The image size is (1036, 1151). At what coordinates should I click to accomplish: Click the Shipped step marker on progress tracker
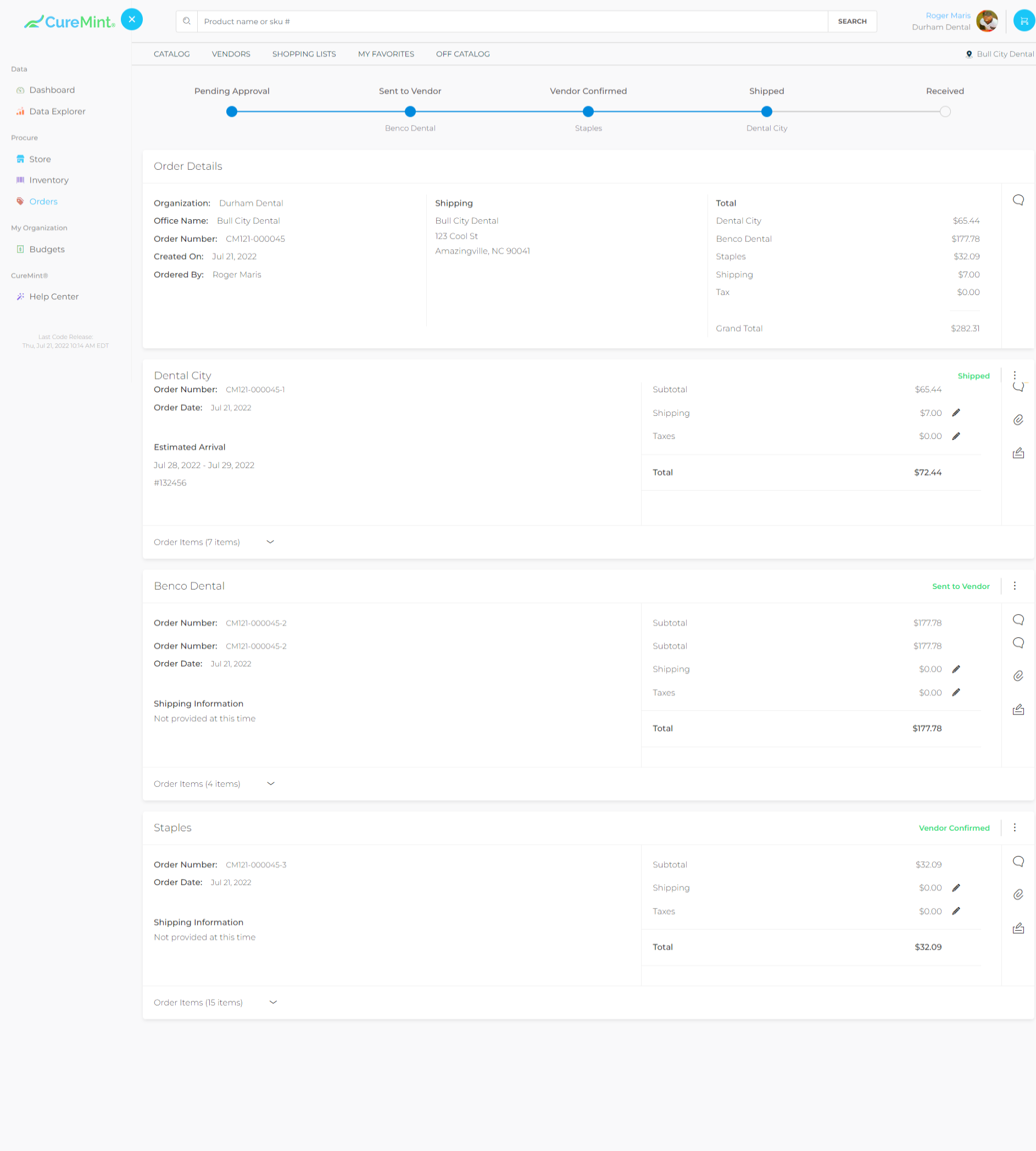(x=766, y=112)
